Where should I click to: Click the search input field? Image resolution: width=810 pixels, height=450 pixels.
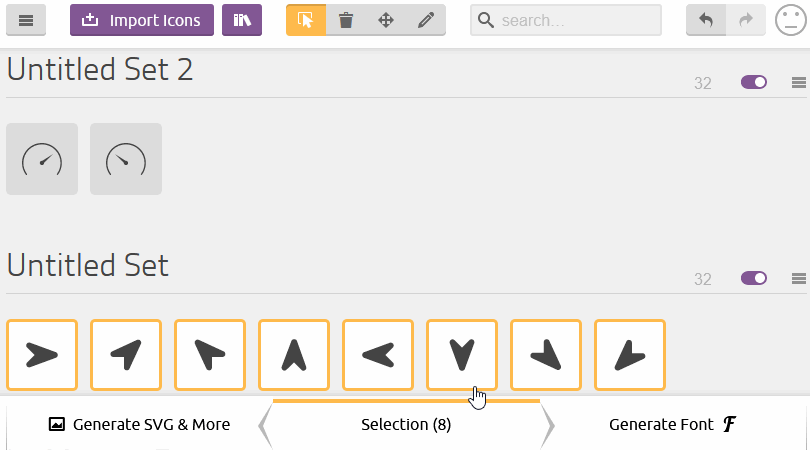[x=566, y=20]
